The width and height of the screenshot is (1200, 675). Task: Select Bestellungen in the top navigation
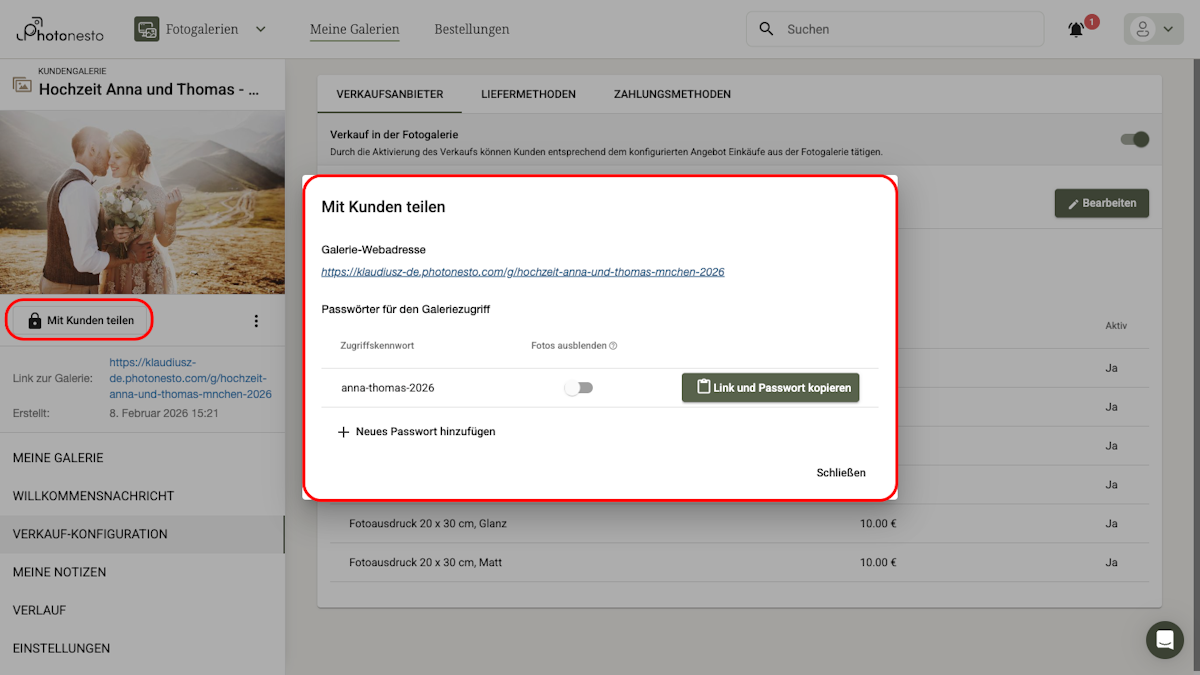(471, 29)
